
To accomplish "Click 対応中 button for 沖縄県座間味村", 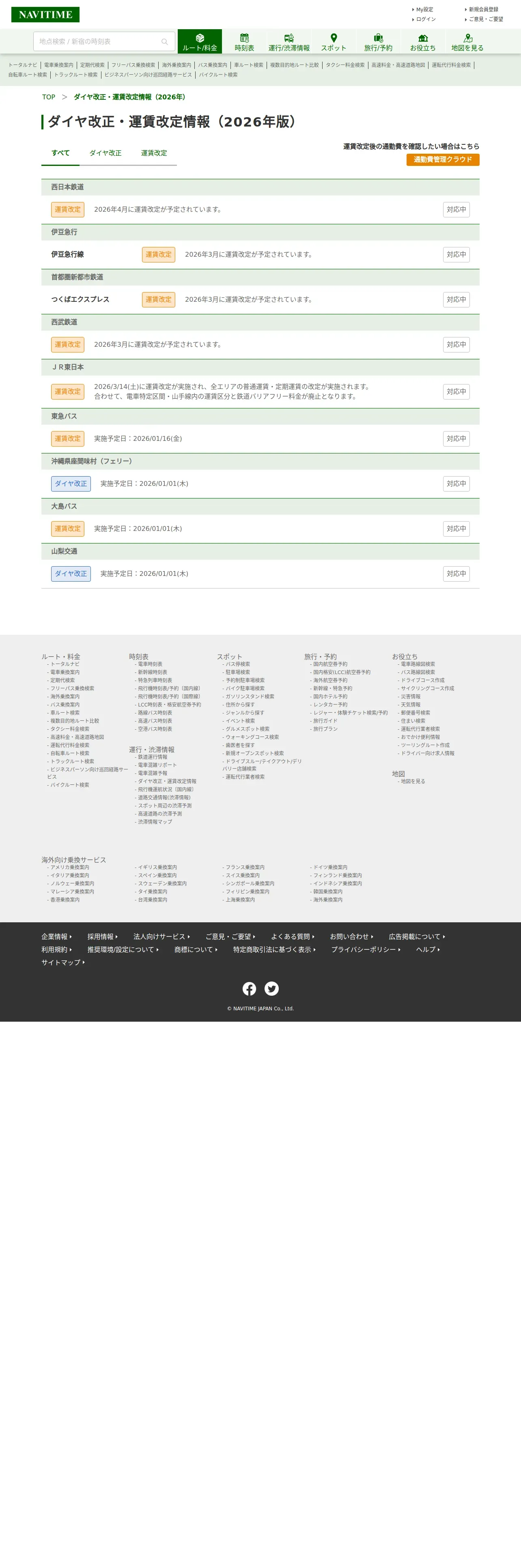I will [x=456, y=483].
